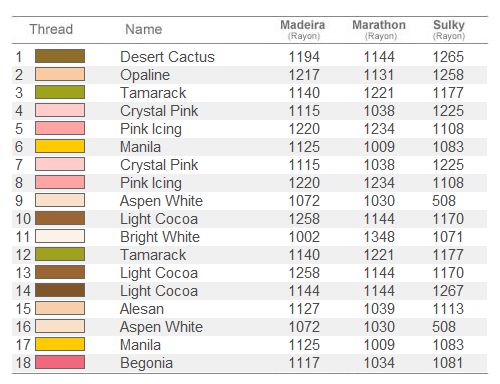Select the Opaline thread swatch
500x384 pixels.
pos(60,74)
